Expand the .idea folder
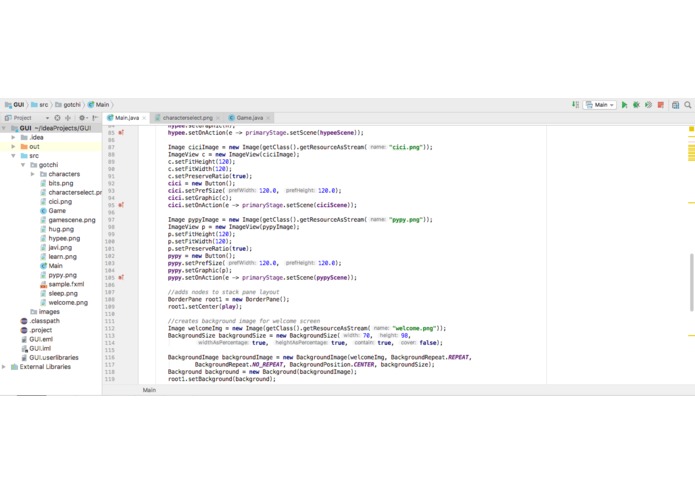This screenshot has height=494, width=695. (x=13, y=137)
